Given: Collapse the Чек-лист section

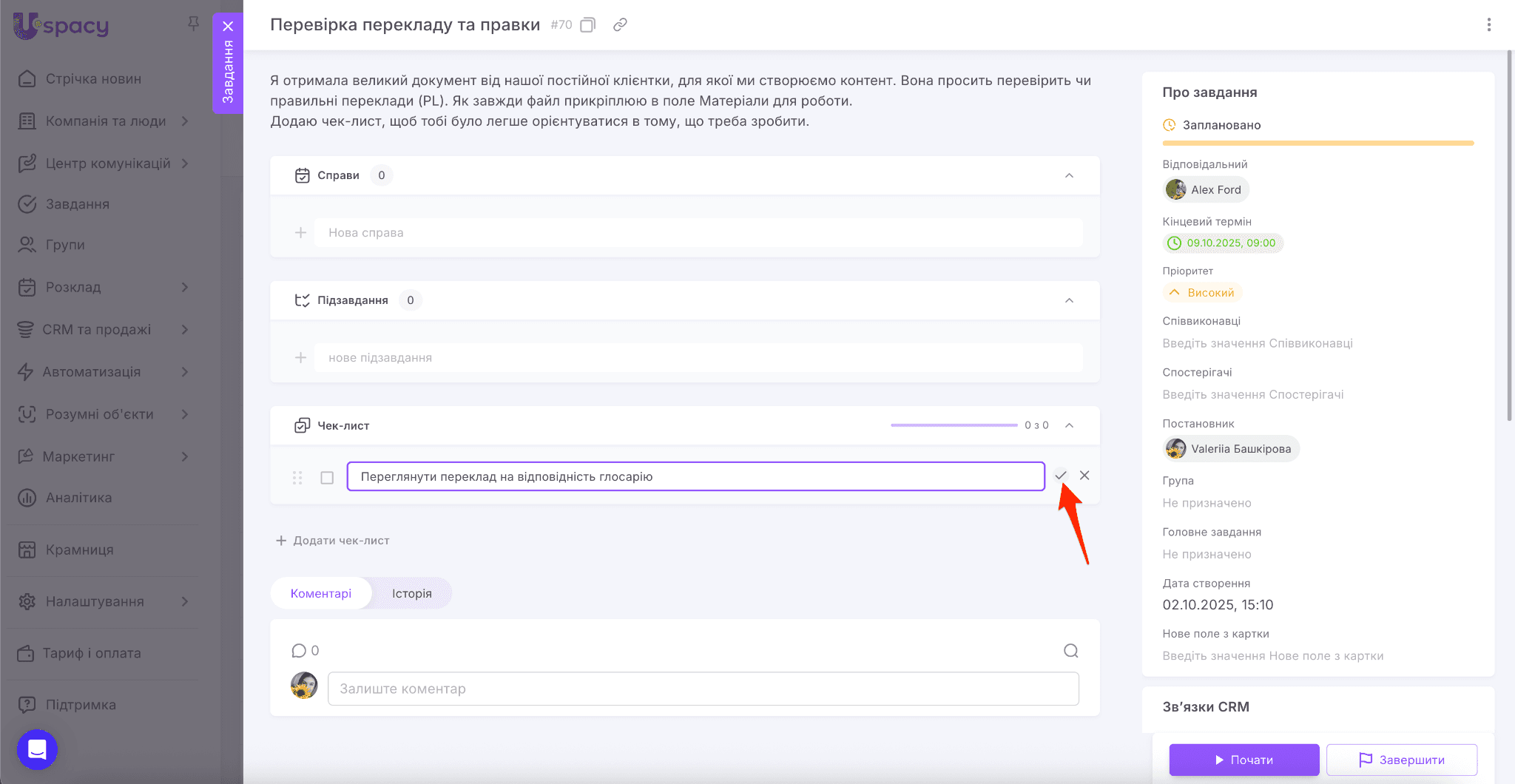Looking at the screenshot, I should [1069, 425].
